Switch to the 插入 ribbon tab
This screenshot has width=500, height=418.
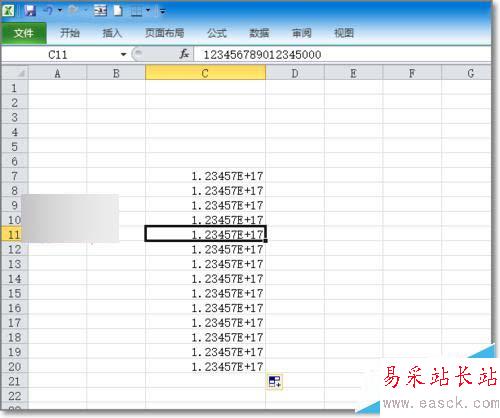pos(112,33)
